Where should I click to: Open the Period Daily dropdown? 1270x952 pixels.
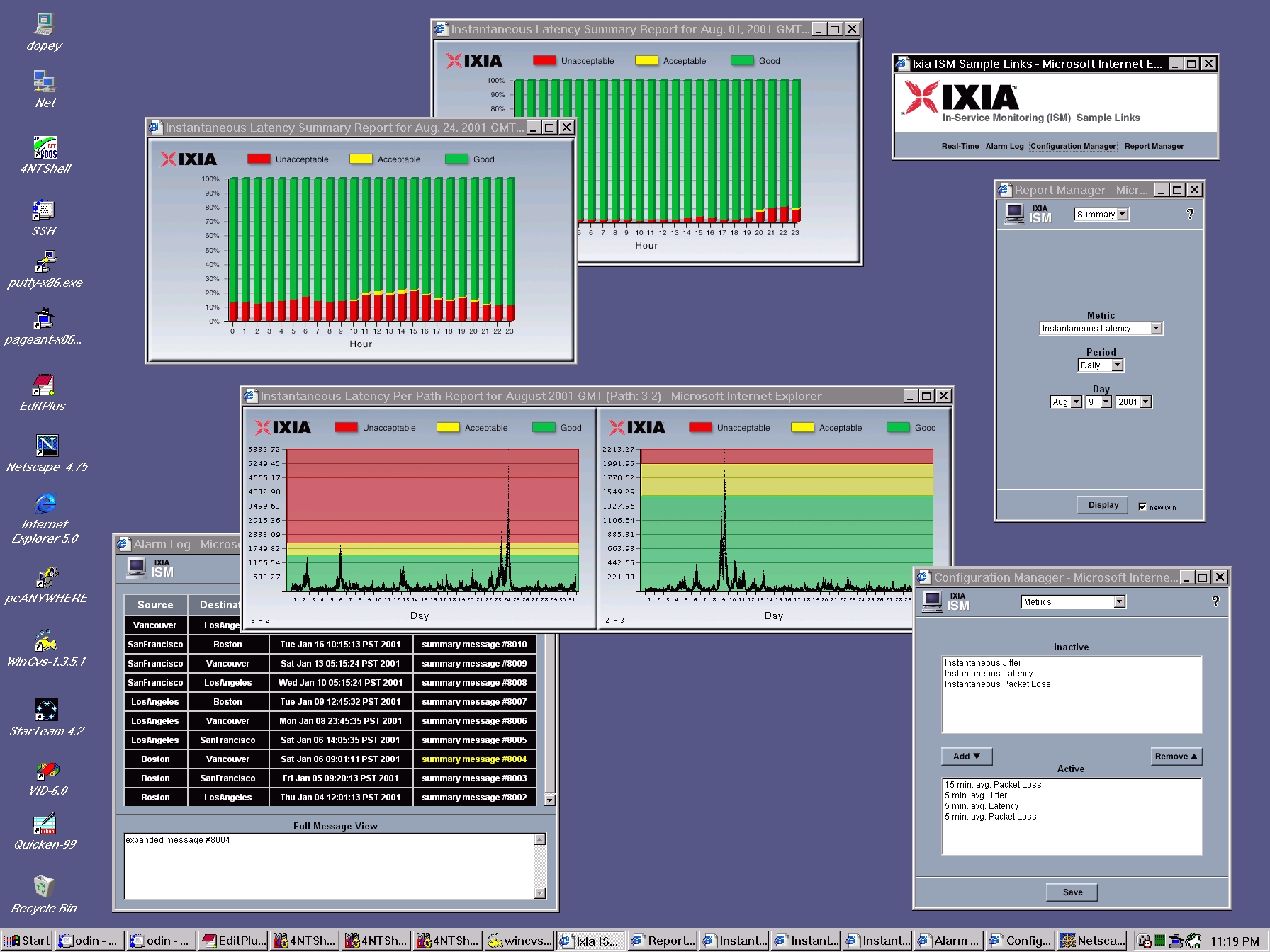tap(1101, 365)
